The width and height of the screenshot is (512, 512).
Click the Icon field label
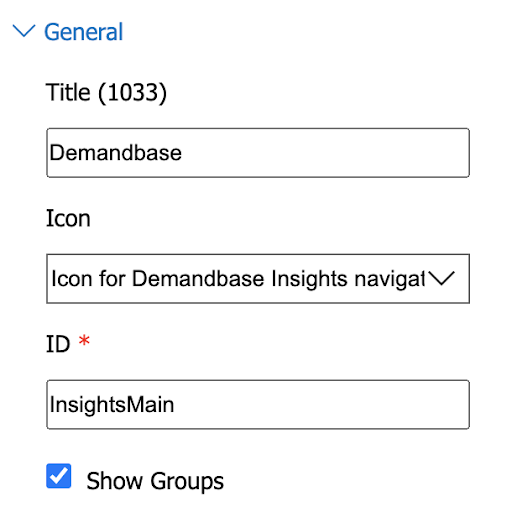tap(68, 218)
